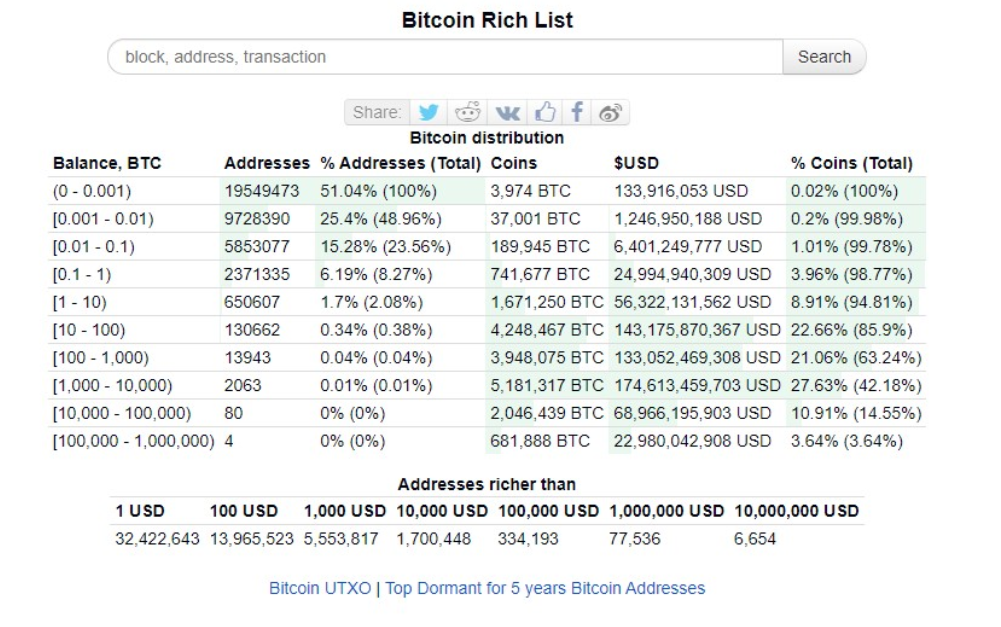Click the Balance, BTC column header
1001x627 pixels.
107,163
